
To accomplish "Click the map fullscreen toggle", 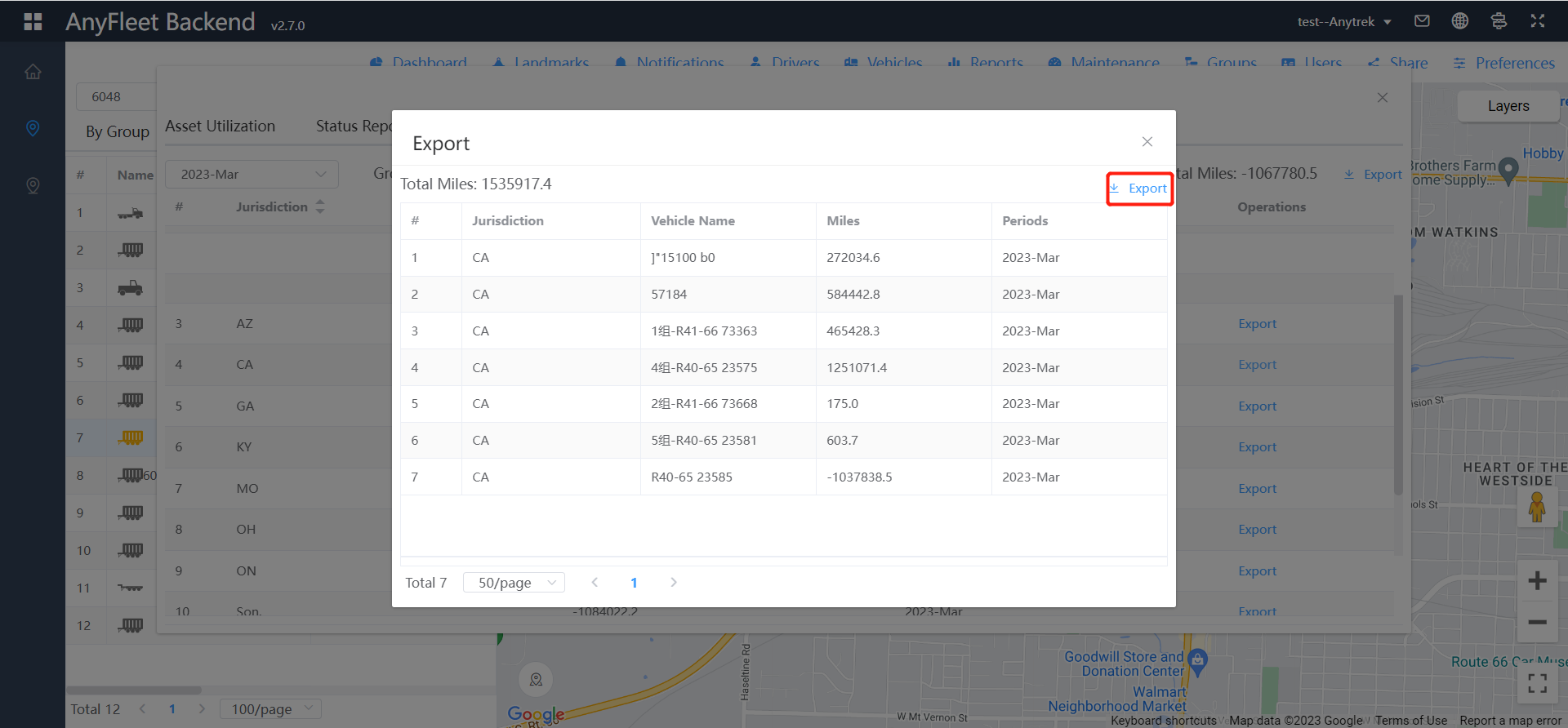I will [1537, 683].
